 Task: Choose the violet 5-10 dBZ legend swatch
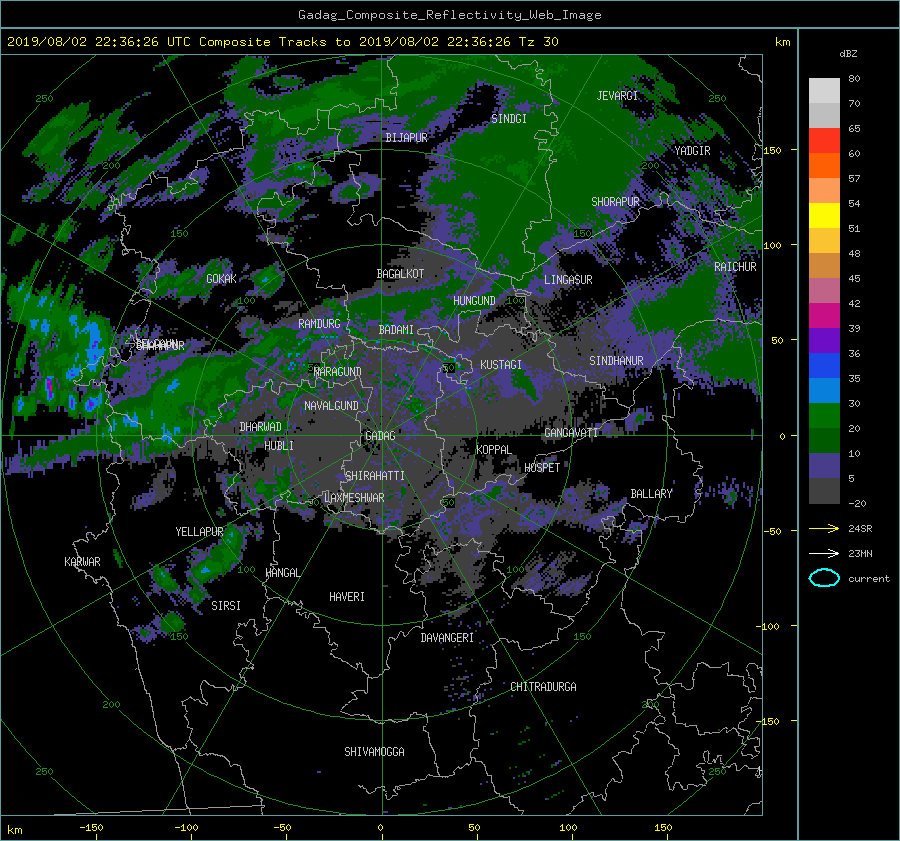point(824,466)
